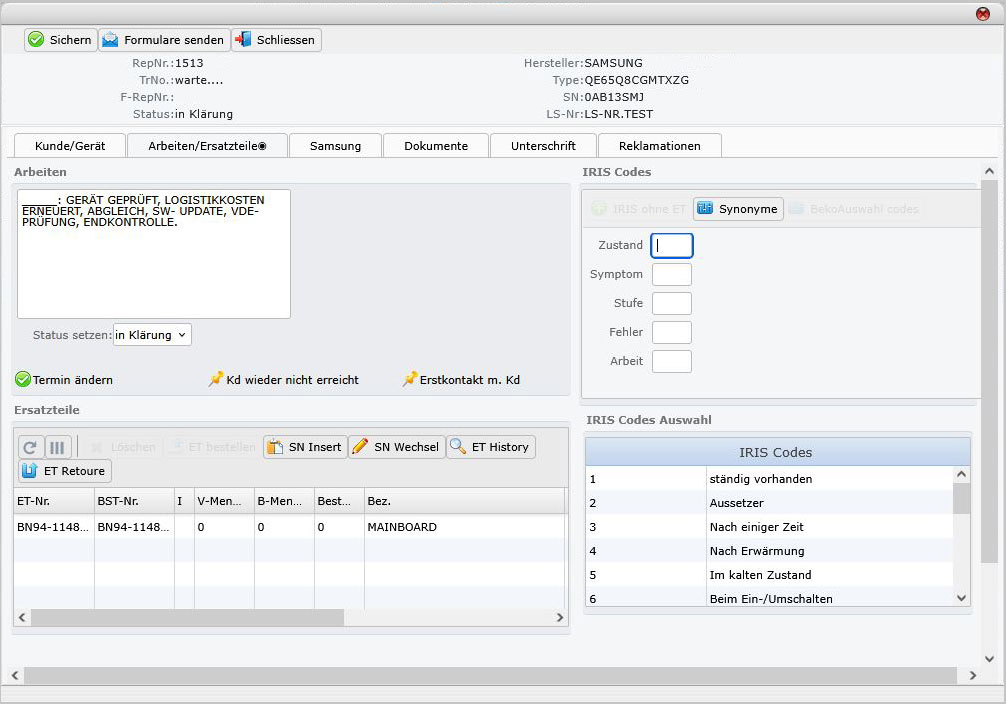Click into the Stufe code field

pyautogui.click(x=672, y=303)
